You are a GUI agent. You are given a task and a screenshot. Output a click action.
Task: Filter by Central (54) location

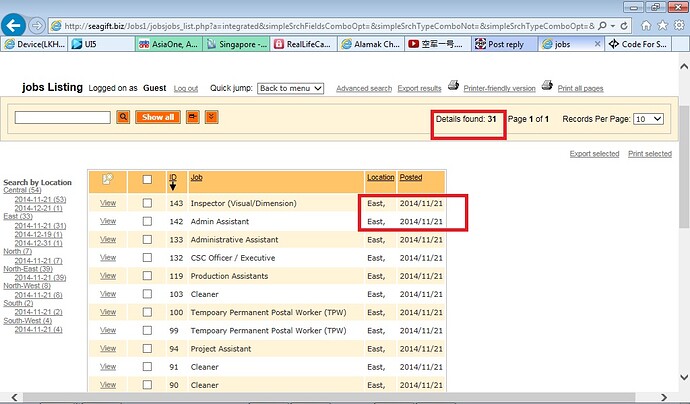[x=22, y=190]
